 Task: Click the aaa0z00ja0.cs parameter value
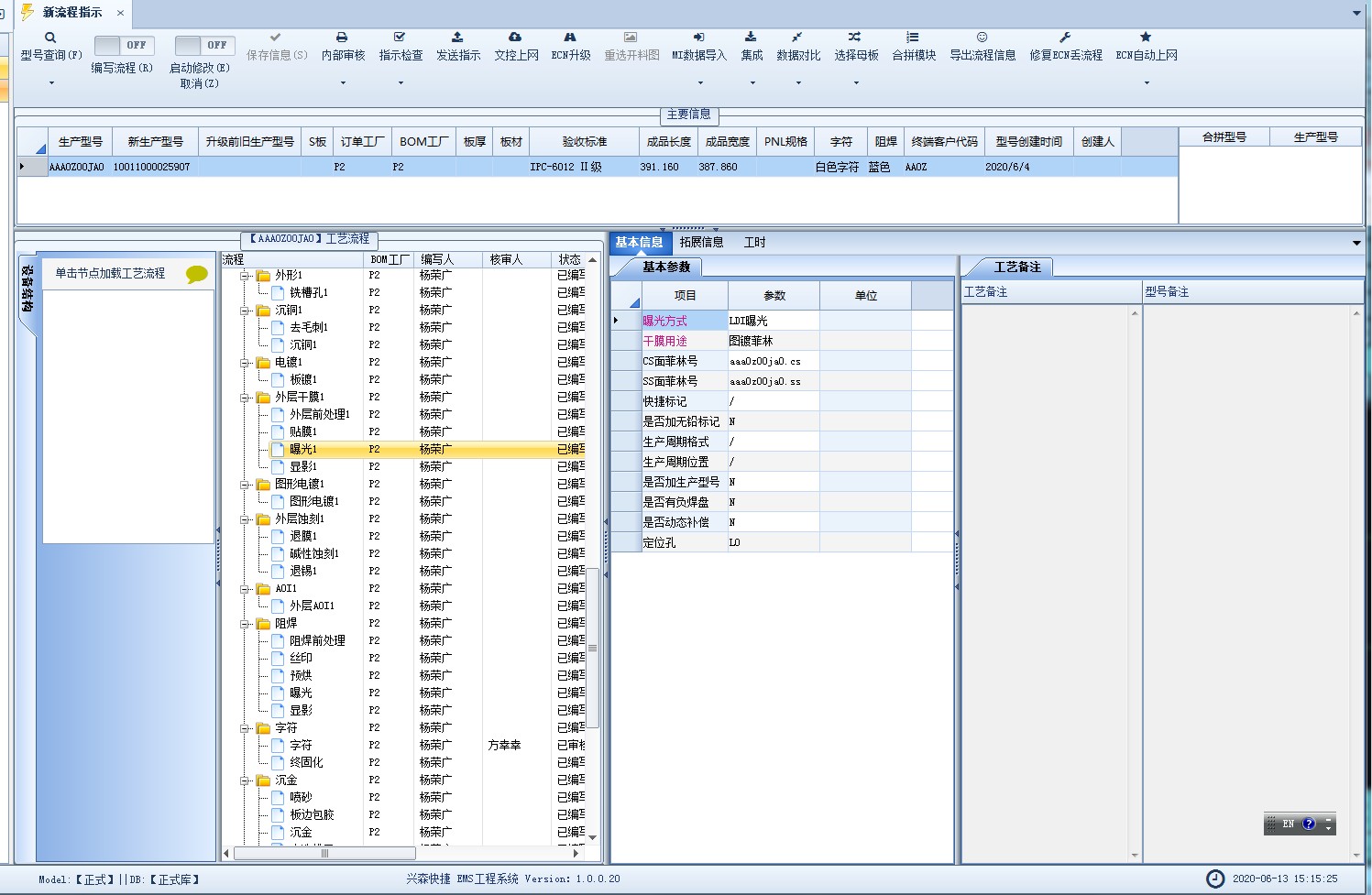tap(774, 362)
